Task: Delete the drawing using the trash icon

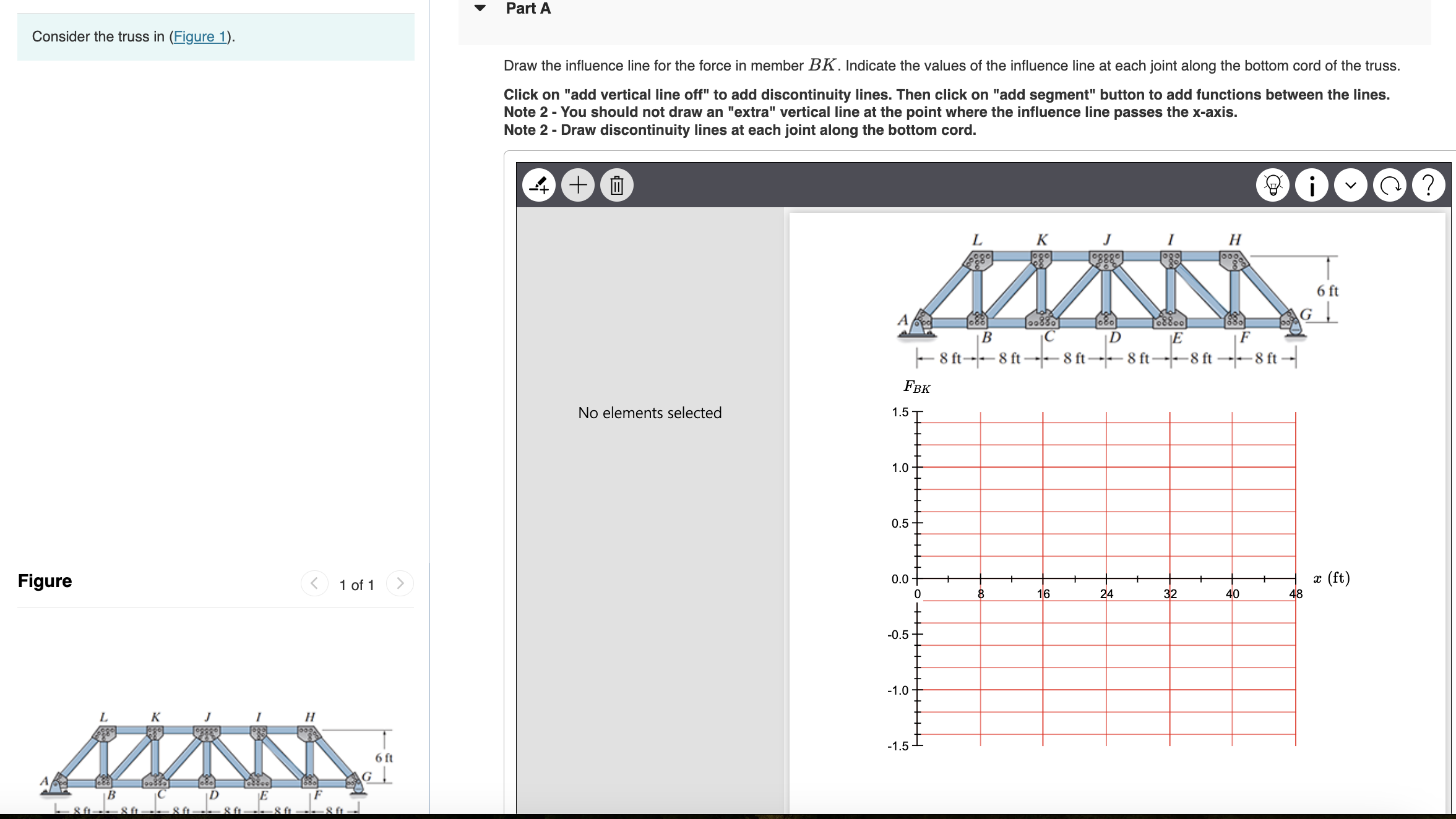Action: pyautogui.click(x=616, y=185)
